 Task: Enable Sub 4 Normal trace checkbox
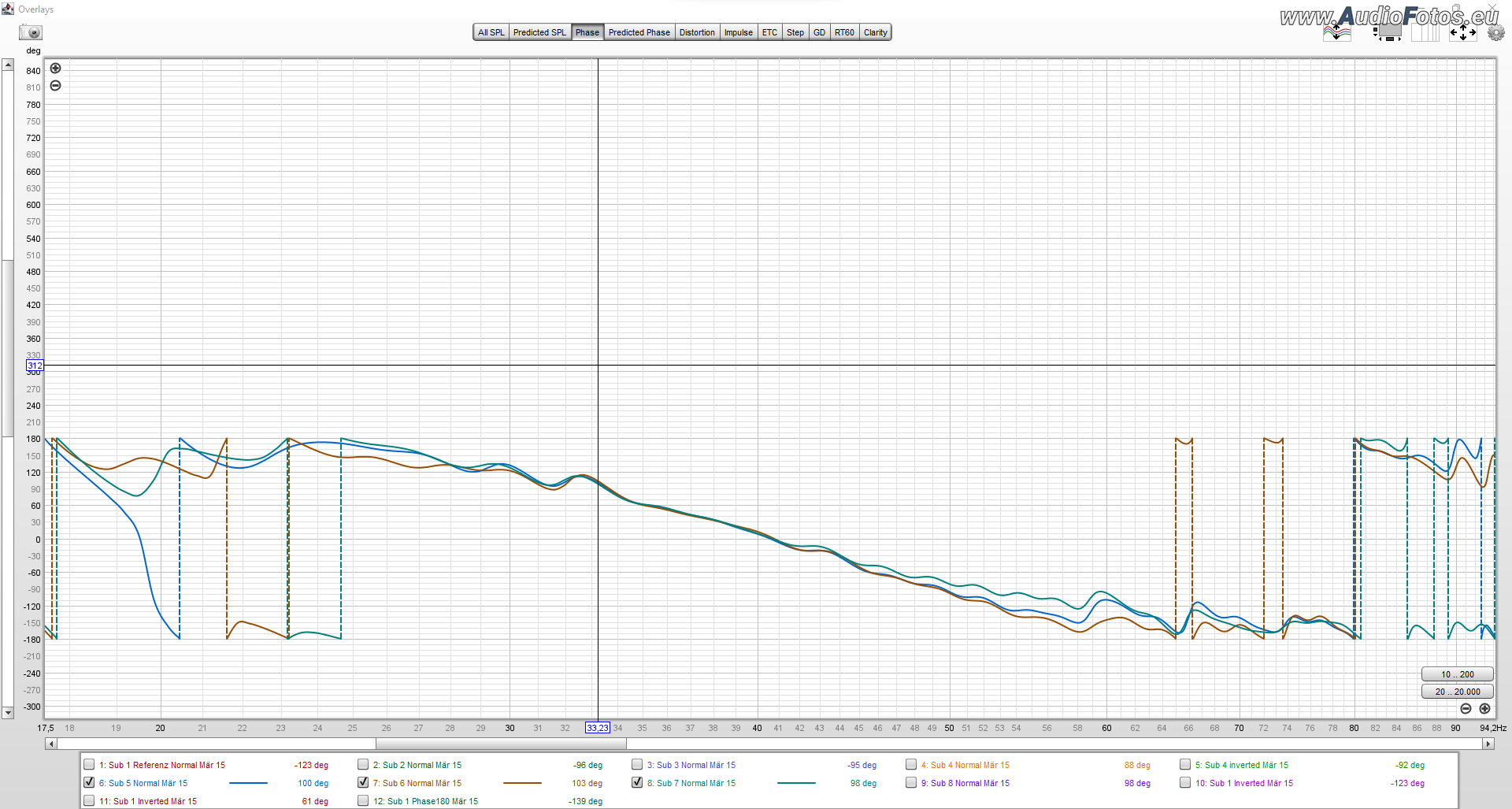[911, 764]
